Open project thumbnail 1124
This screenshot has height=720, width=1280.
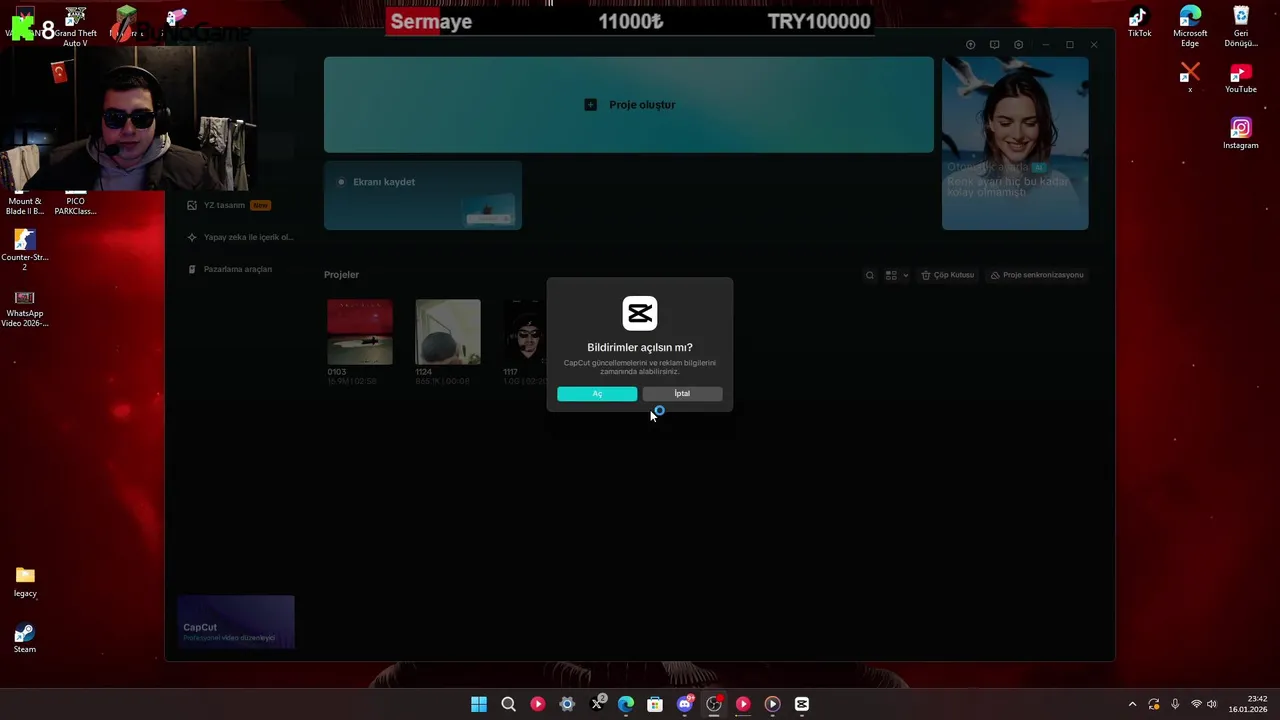(x=448, y=332)
